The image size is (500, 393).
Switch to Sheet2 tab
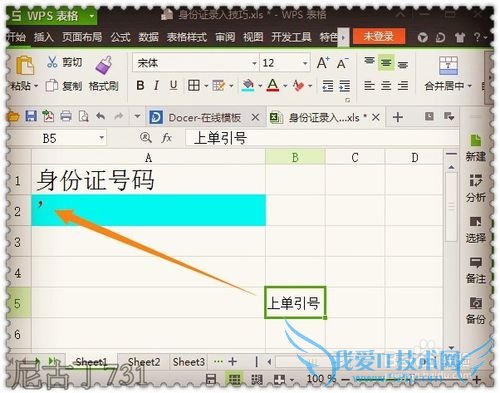pos(144,362)
